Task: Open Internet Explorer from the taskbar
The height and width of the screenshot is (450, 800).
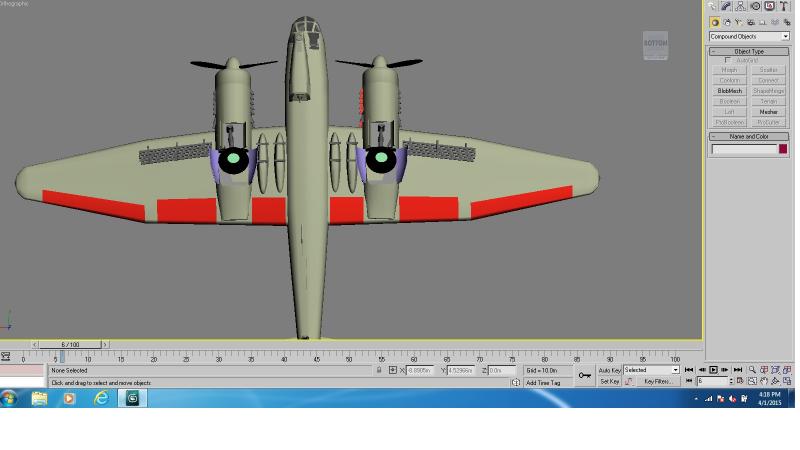Action: [x=101, y=398]
